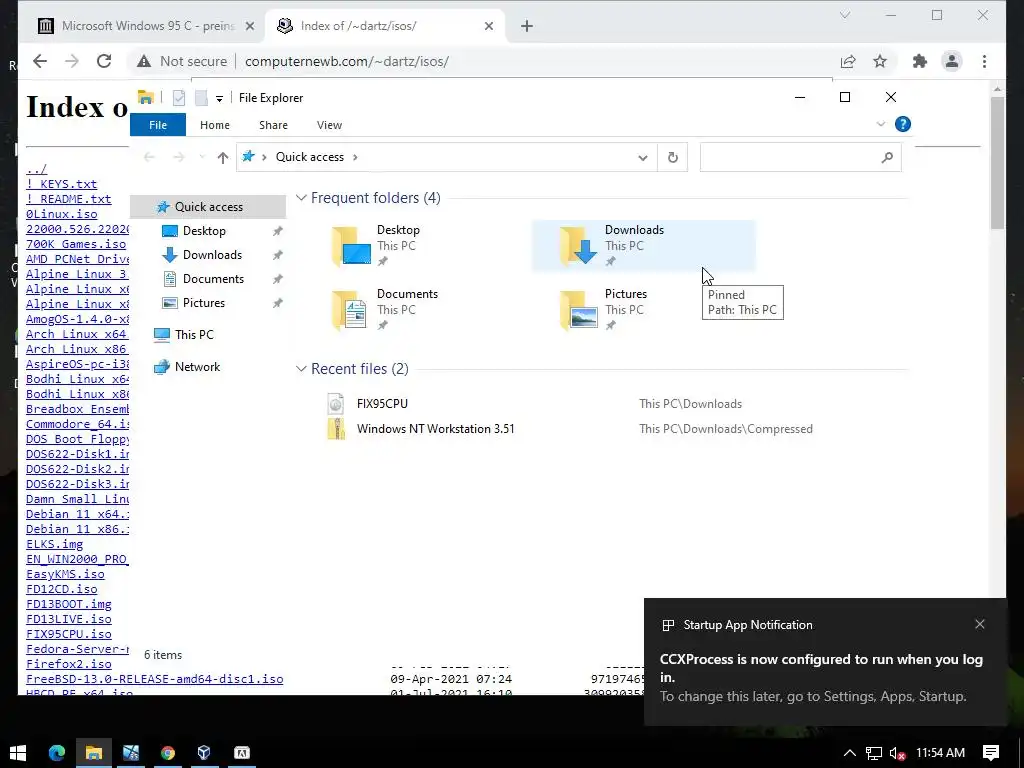Select Network in the navigation pane
Screen dimensions: 1024x768
pos(197,367)
